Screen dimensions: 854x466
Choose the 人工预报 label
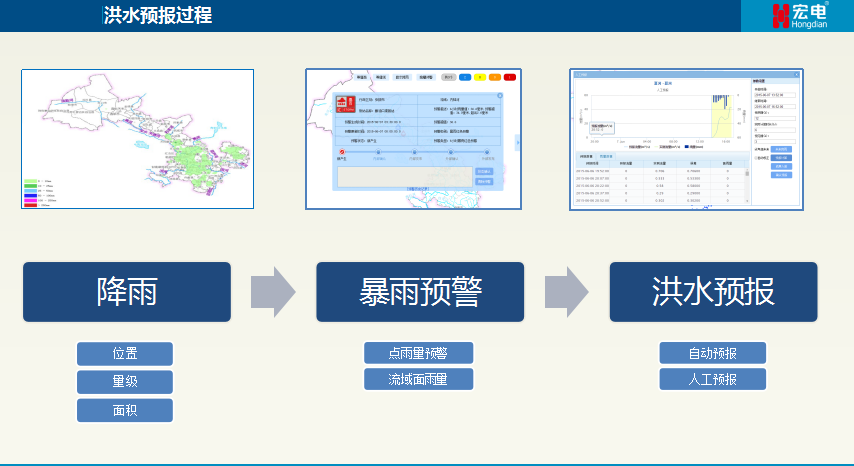[x=712, y=379]
